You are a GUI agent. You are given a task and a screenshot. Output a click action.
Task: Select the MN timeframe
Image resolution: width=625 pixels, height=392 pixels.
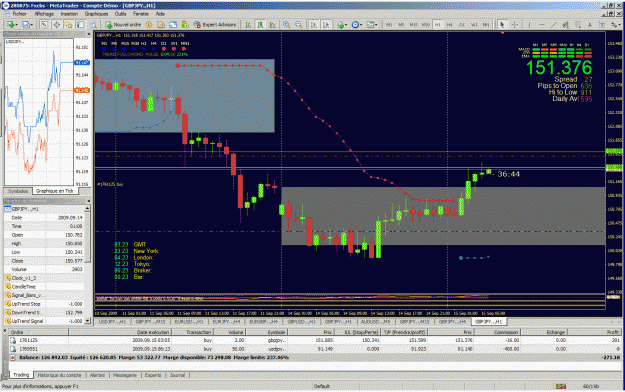(486, 25)
